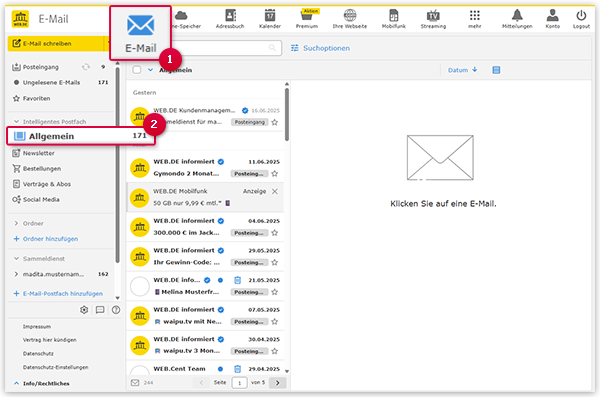Click the Seite page number field

(x=240, y=382)
